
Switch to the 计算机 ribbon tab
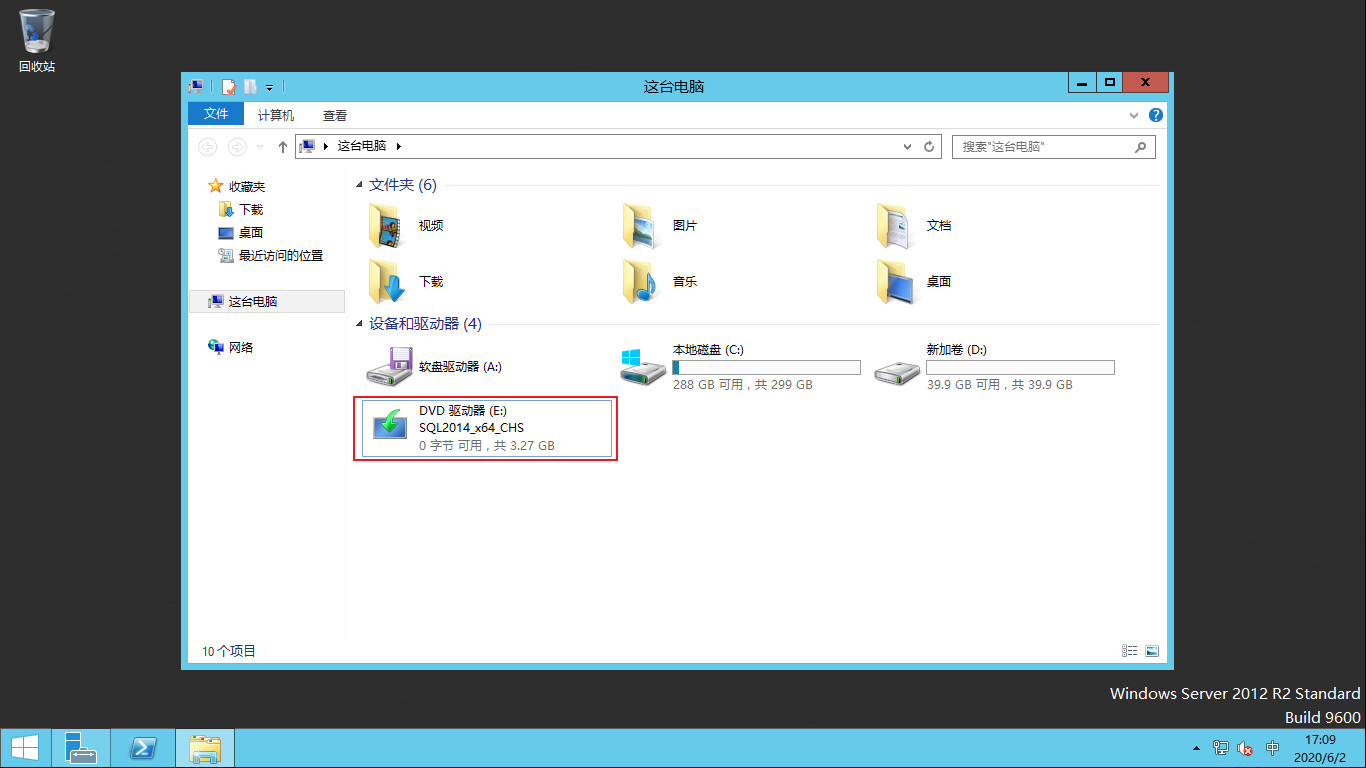point(275,115)
